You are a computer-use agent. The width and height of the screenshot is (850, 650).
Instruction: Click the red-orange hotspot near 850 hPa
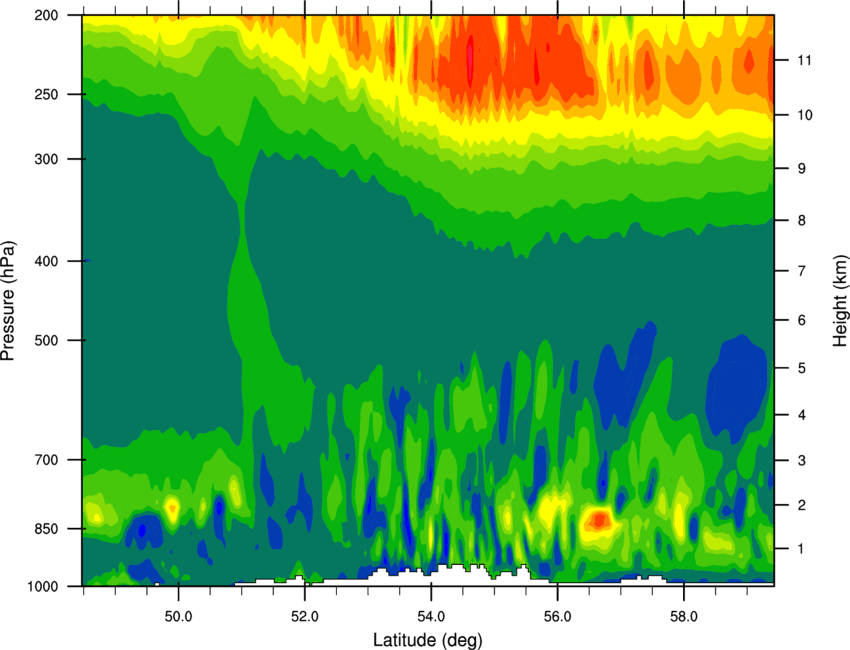[x=600, y=519]
